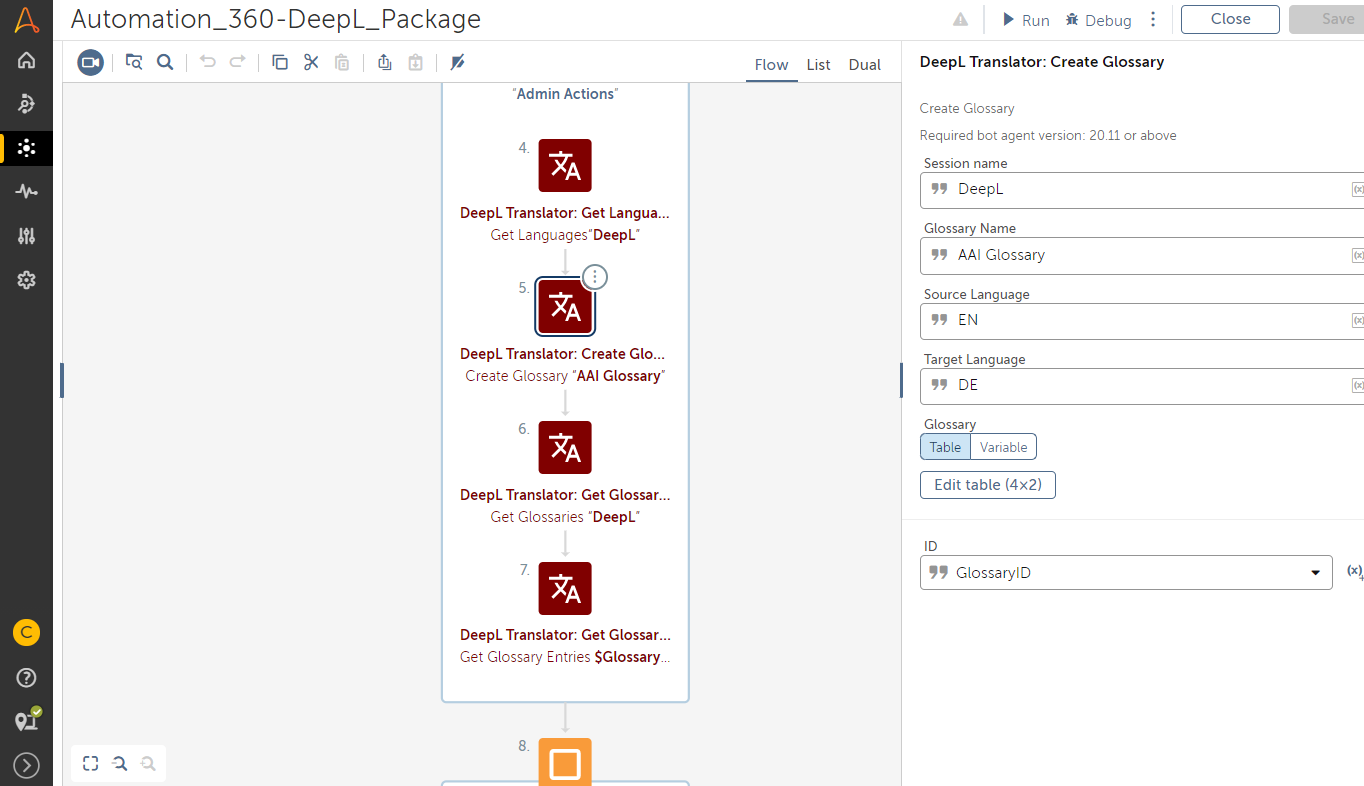Select step 6 Get Glossaries action icon
The height and width of the screenshot is (786, 1364).
[565, 447]
